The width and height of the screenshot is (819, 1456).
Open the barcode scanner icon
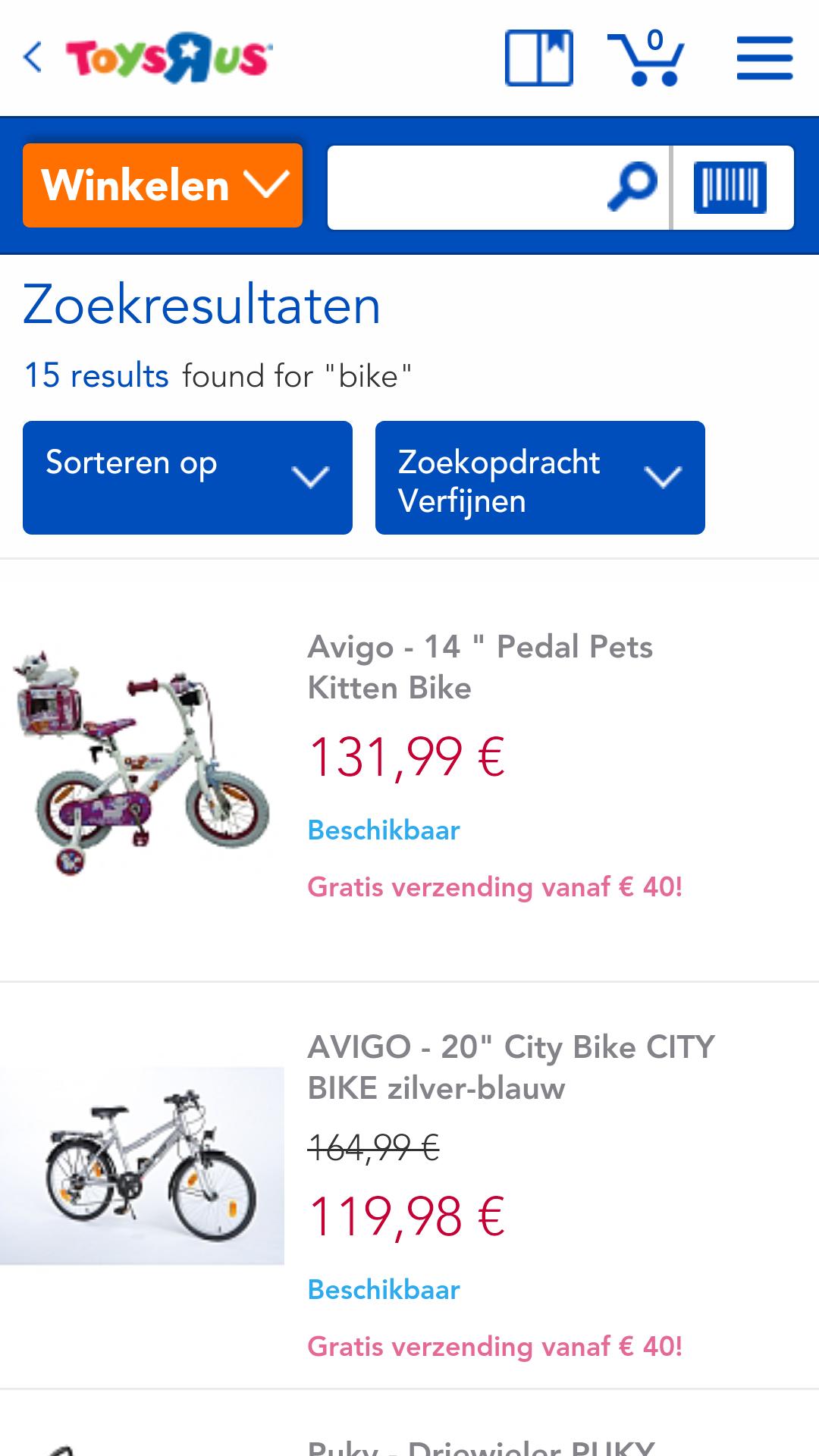tap(732, 184)
